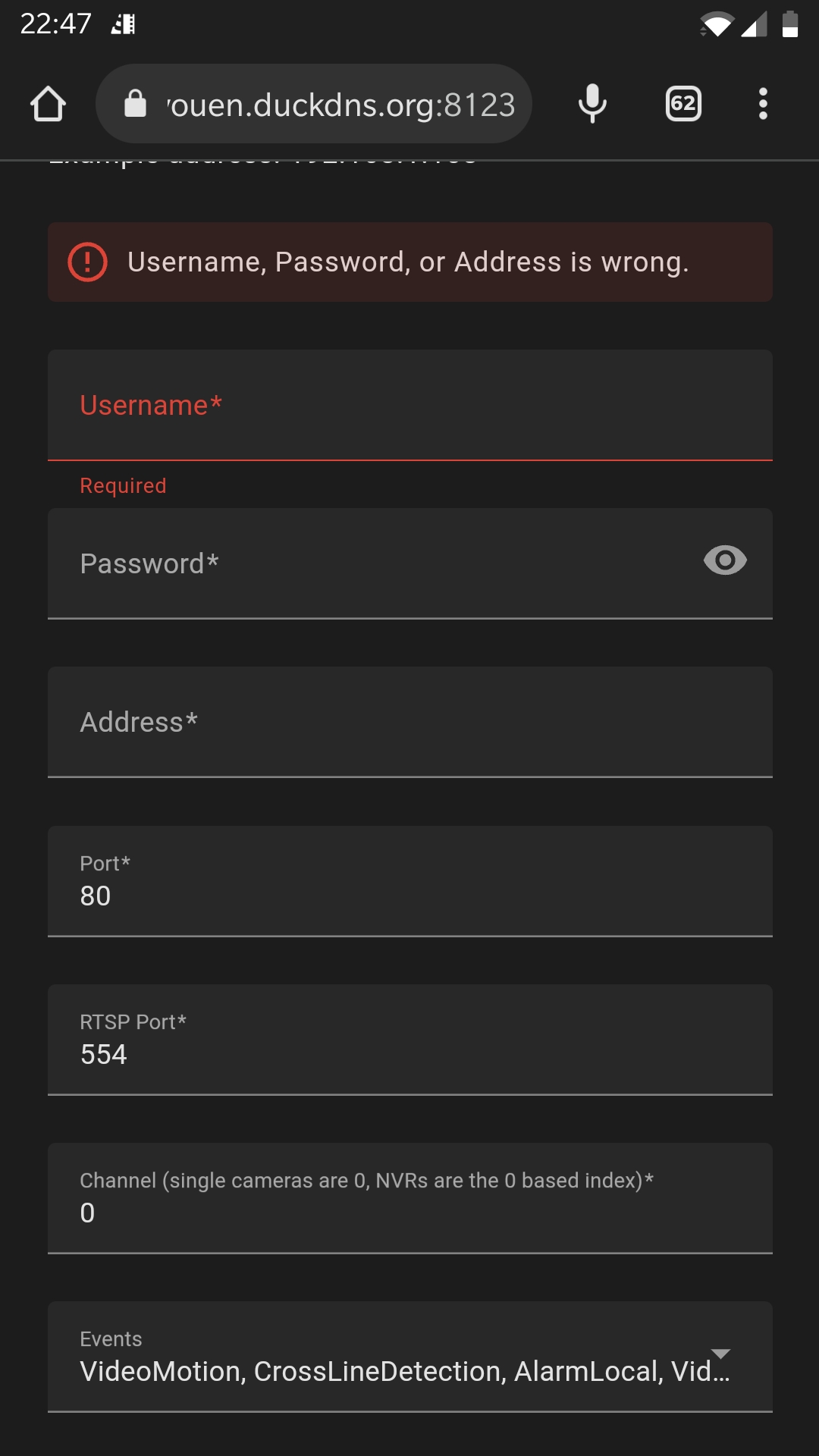Select the Port field with 80
819x1456 pixels.
pos(410,881)
